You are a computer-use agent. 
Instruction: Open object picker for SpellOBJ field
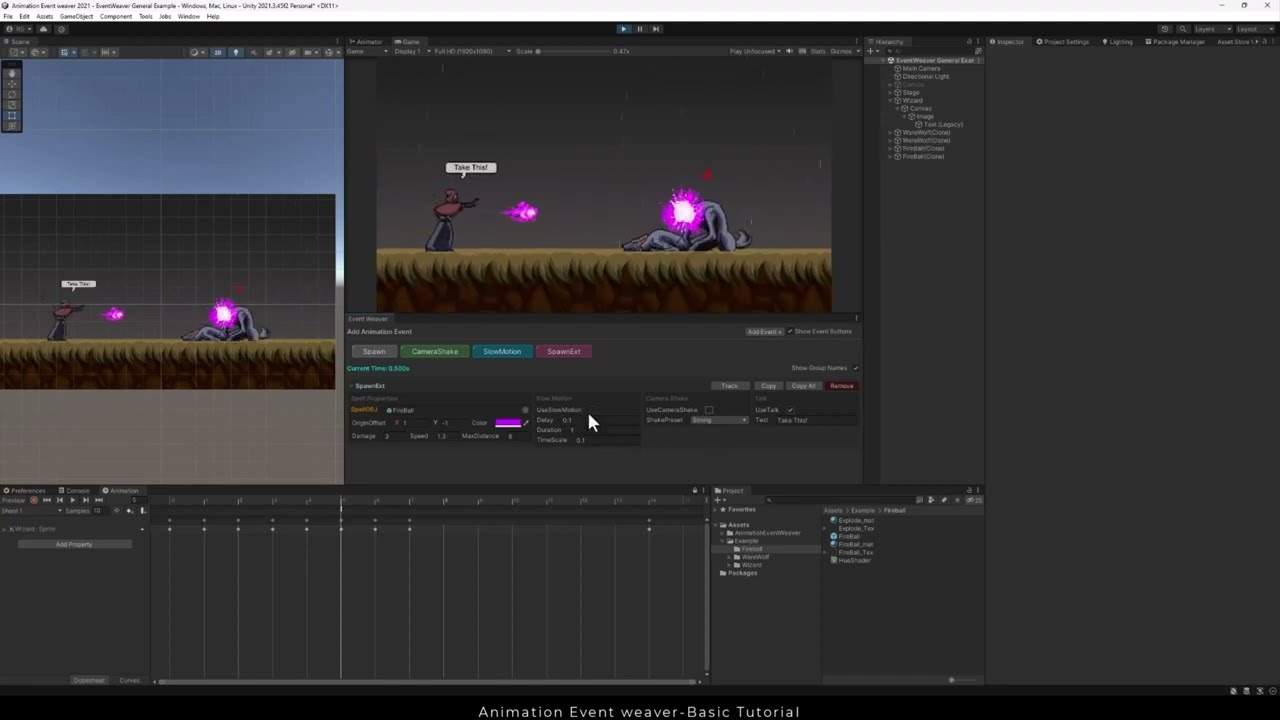[x=525, y=410]
